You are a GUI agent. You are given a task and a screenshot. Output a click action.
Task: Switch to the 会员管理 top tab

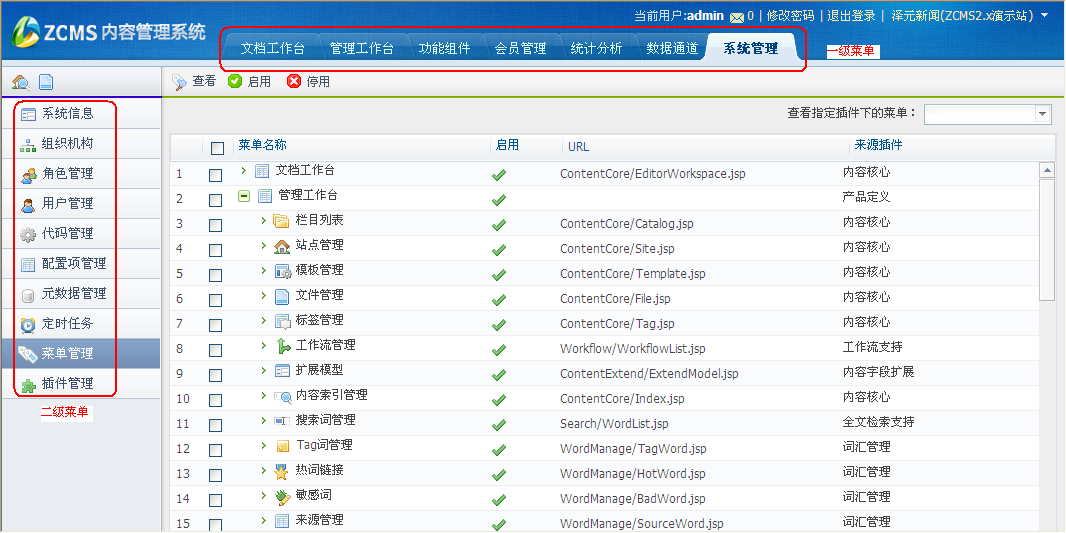pos(520,48)
